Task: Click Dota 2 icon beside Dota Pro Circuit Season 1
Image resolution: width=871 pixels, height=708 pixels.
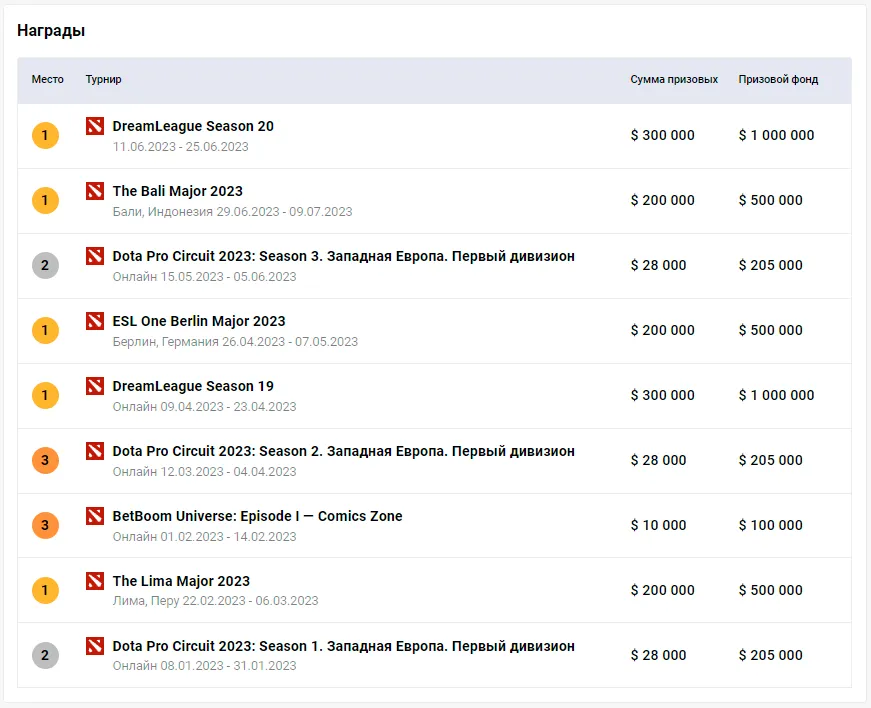Action: (x=95, y=646)
